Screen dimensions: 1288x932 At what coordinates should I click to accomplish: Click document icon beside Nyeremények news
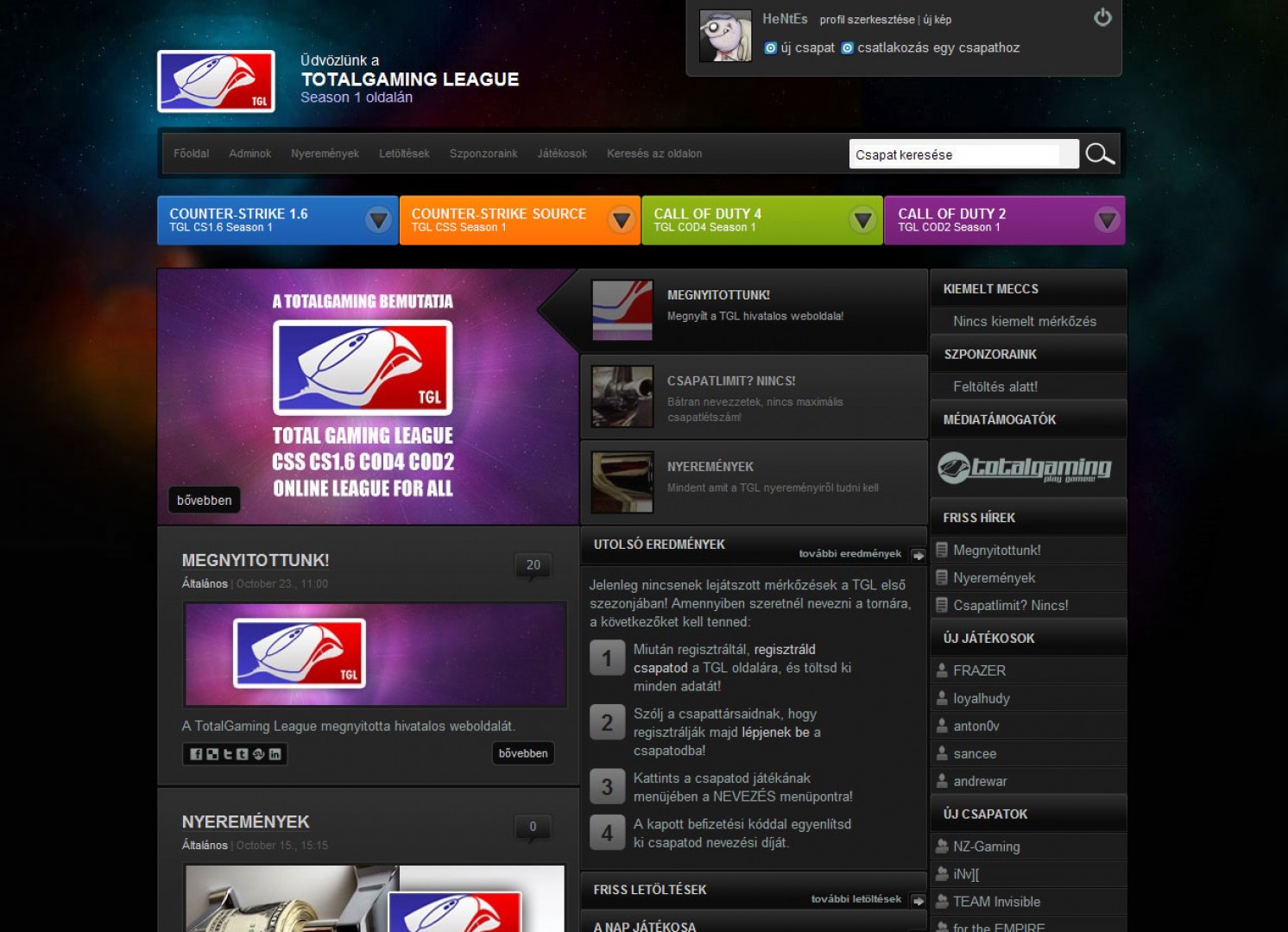[942, 577]
